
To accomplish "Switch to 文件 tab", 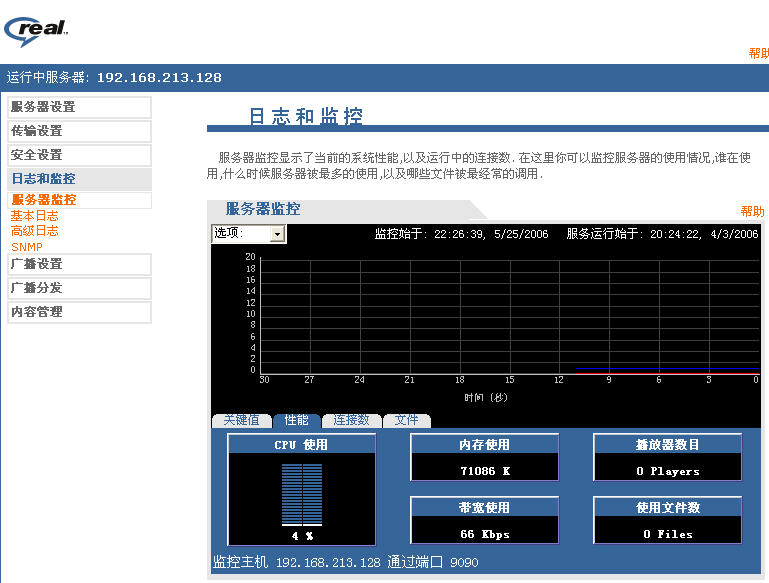I will [407, 420].
